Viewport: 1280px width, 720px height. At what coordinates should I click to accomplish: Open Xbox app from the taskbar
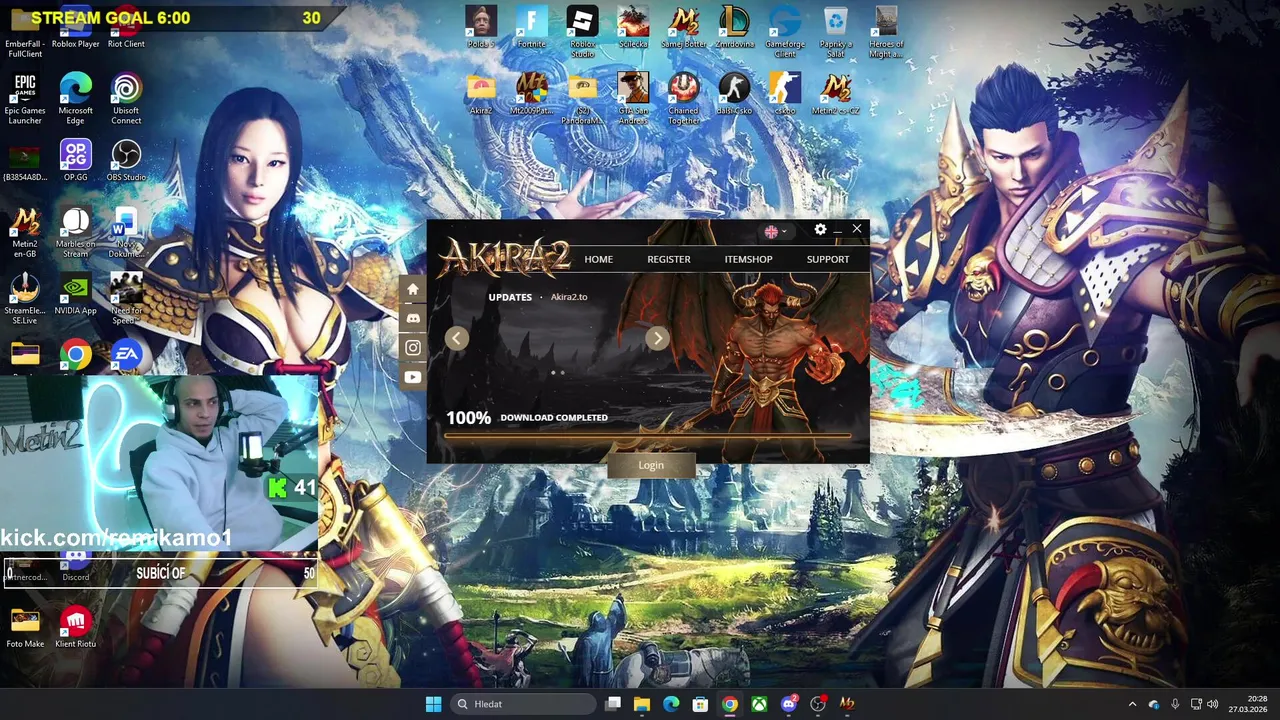coord(759,704)
